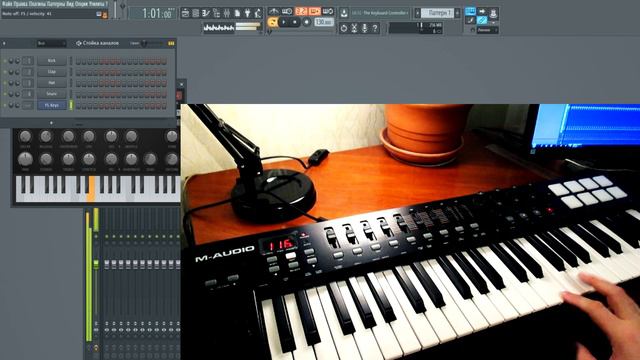This screenshot has width=640, height=360.
Task: Select the Hat channel button
Action: point(51,83)
